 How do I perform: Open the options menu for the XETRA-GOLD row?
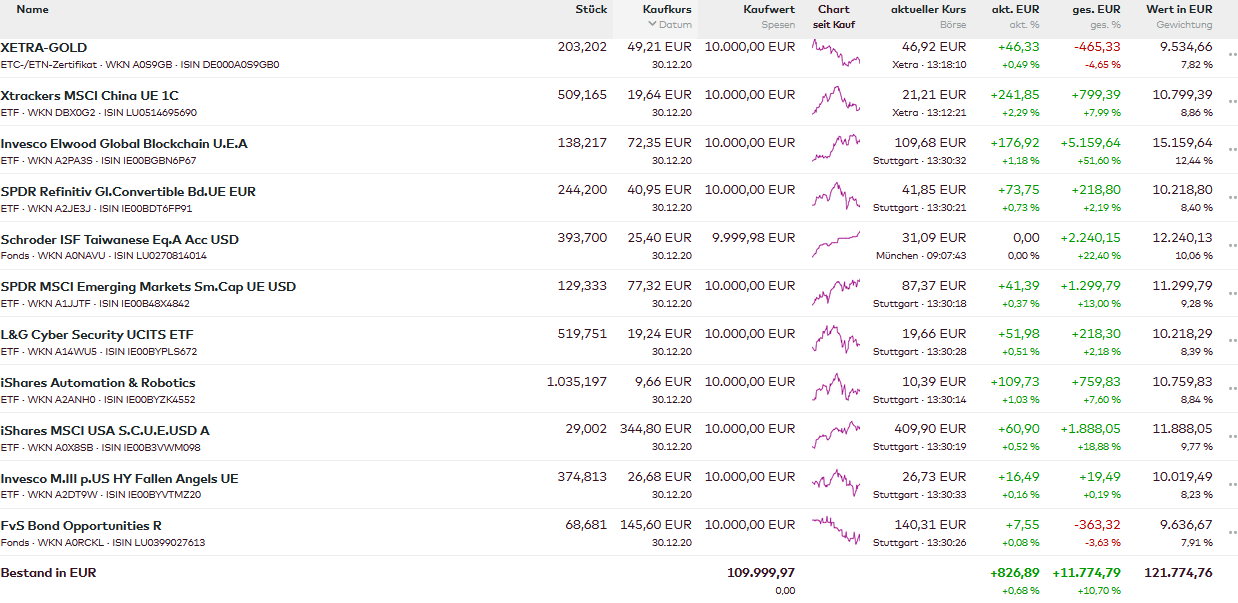tap(1231, 55)
